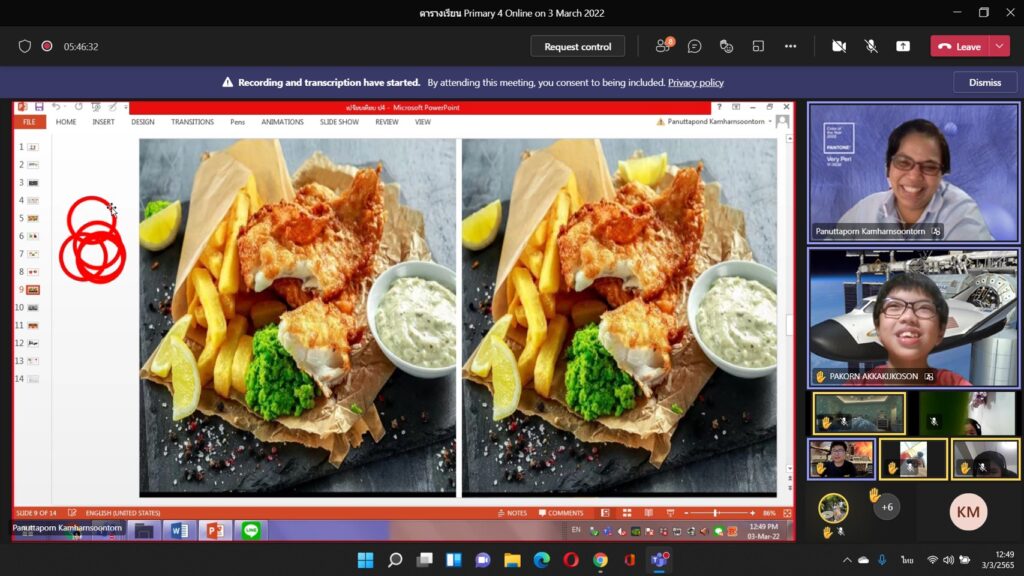The height and width of the screenshot is (576, 1024).
Task: Open the meeting chat
Action: tap(695, 46)
